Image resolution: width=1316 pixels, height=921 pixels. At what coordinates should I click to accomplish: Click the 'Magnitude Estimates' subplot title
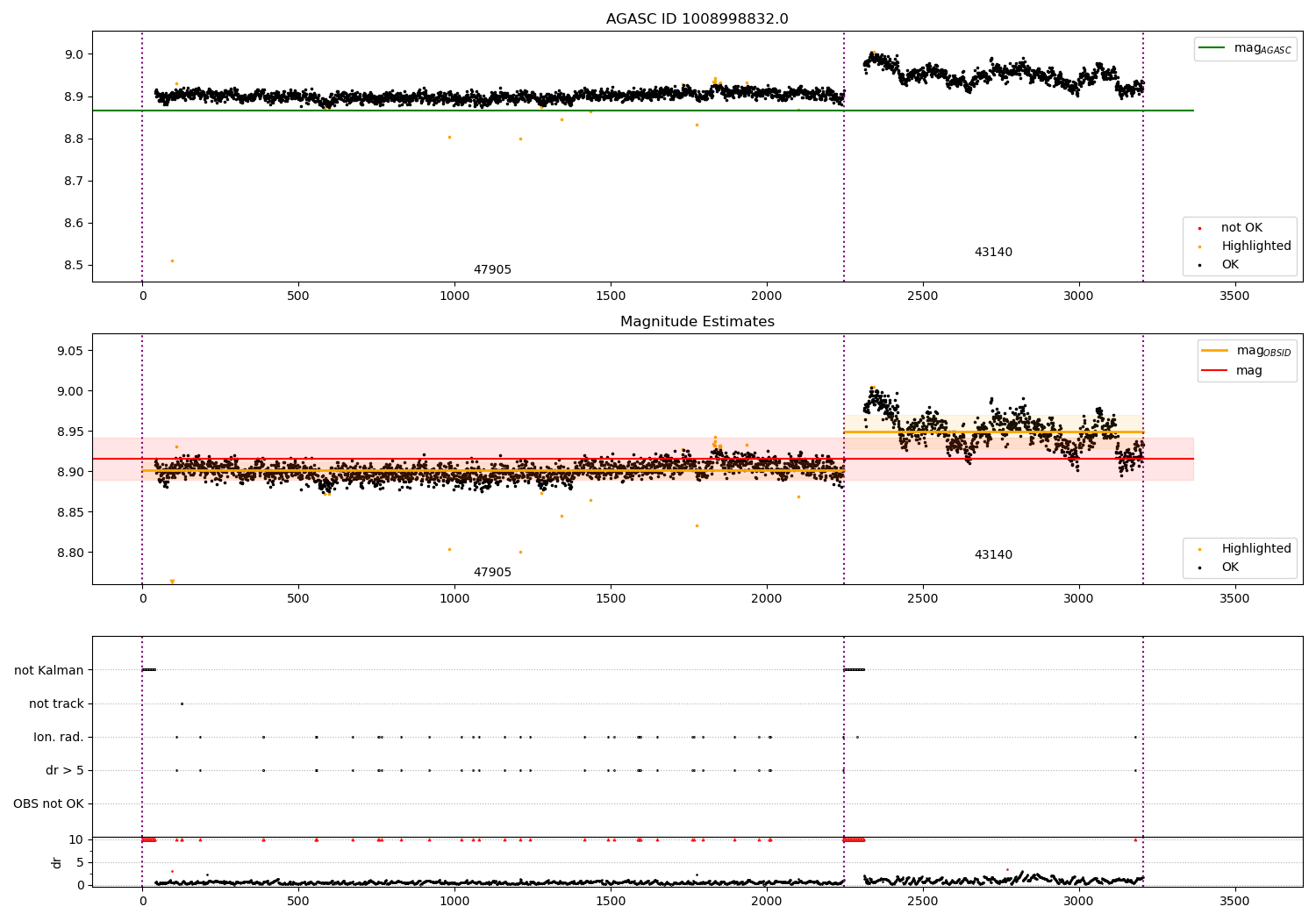point(697,322)
